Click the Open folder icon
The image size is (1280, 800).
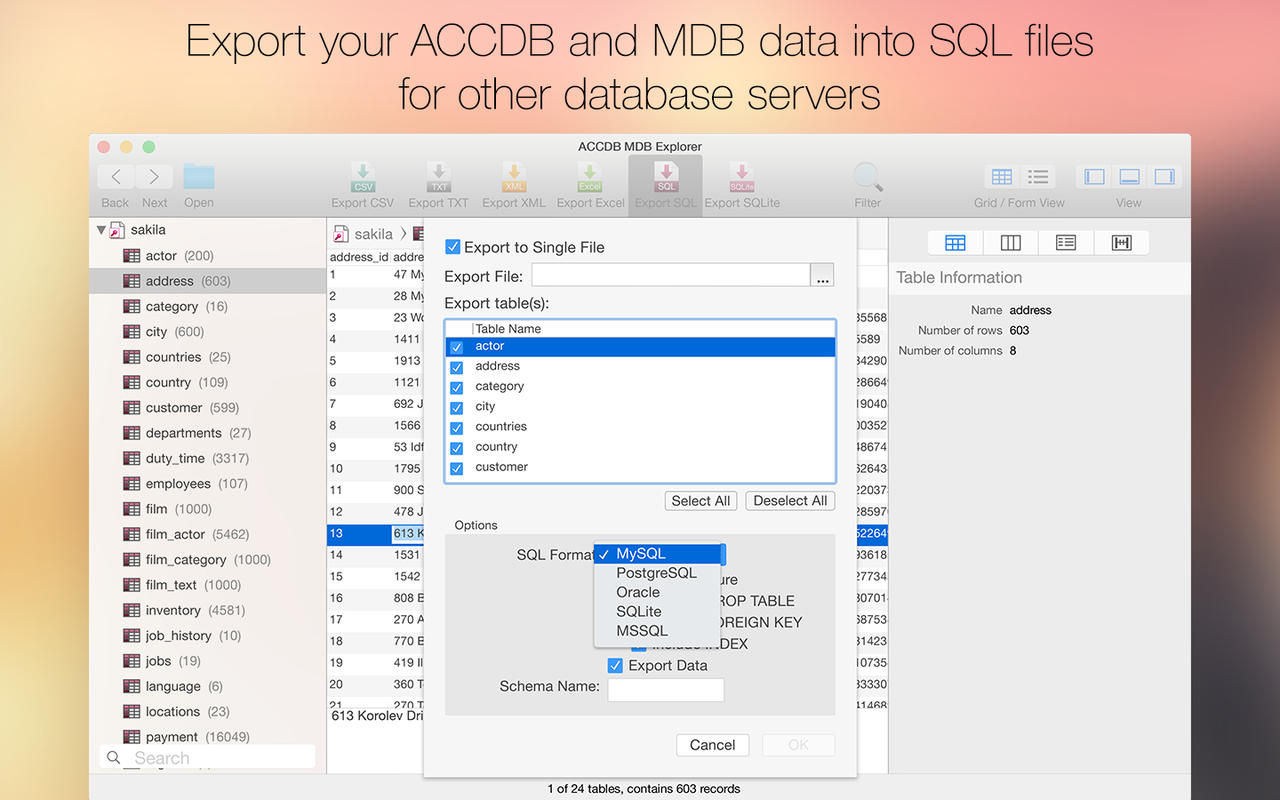(x=199, y=178)
